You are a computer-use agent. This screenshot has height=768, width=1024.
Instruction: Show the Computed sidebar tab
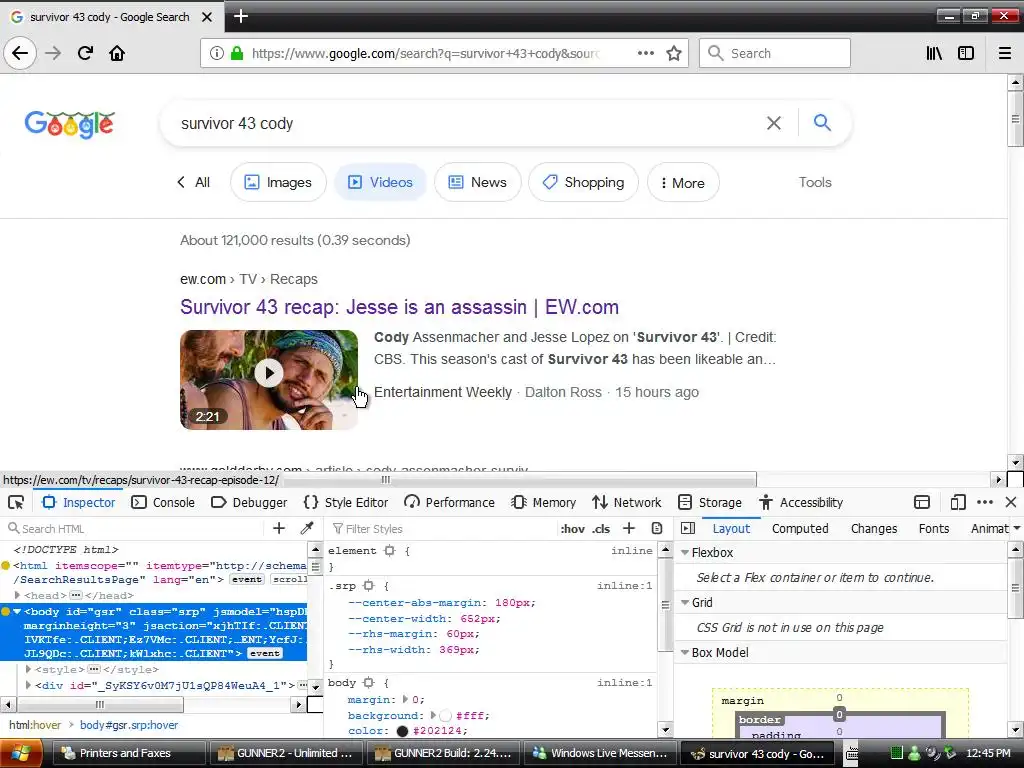800,528
